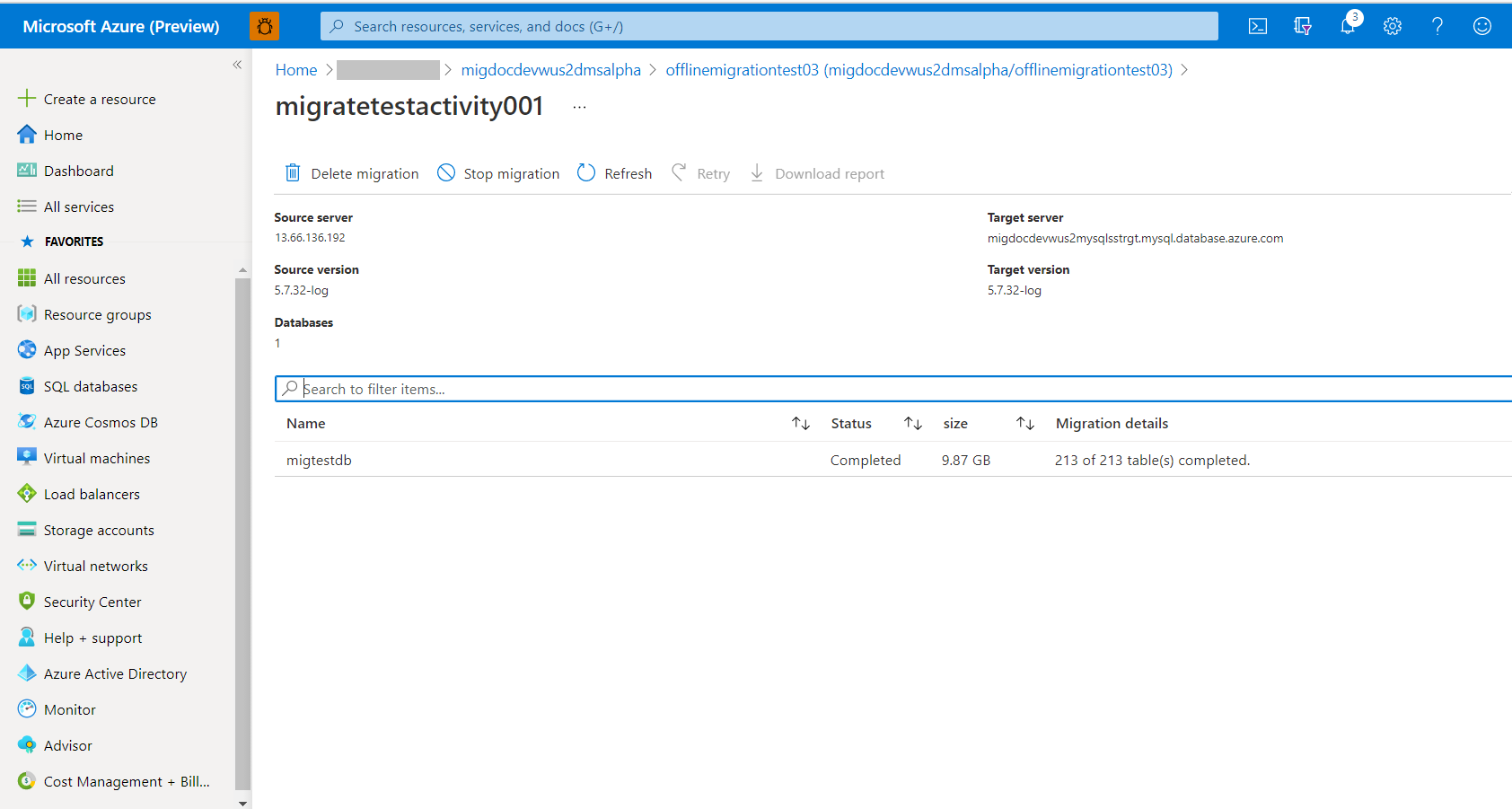Focus the search to filter items field
1512x809 pixels.
[893, 389]
